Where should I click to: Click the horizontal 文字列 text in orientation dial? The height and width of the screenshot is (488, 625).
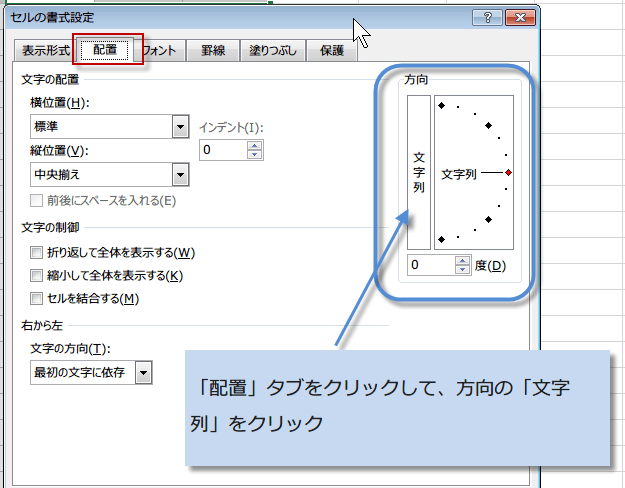tap(459, 174)
